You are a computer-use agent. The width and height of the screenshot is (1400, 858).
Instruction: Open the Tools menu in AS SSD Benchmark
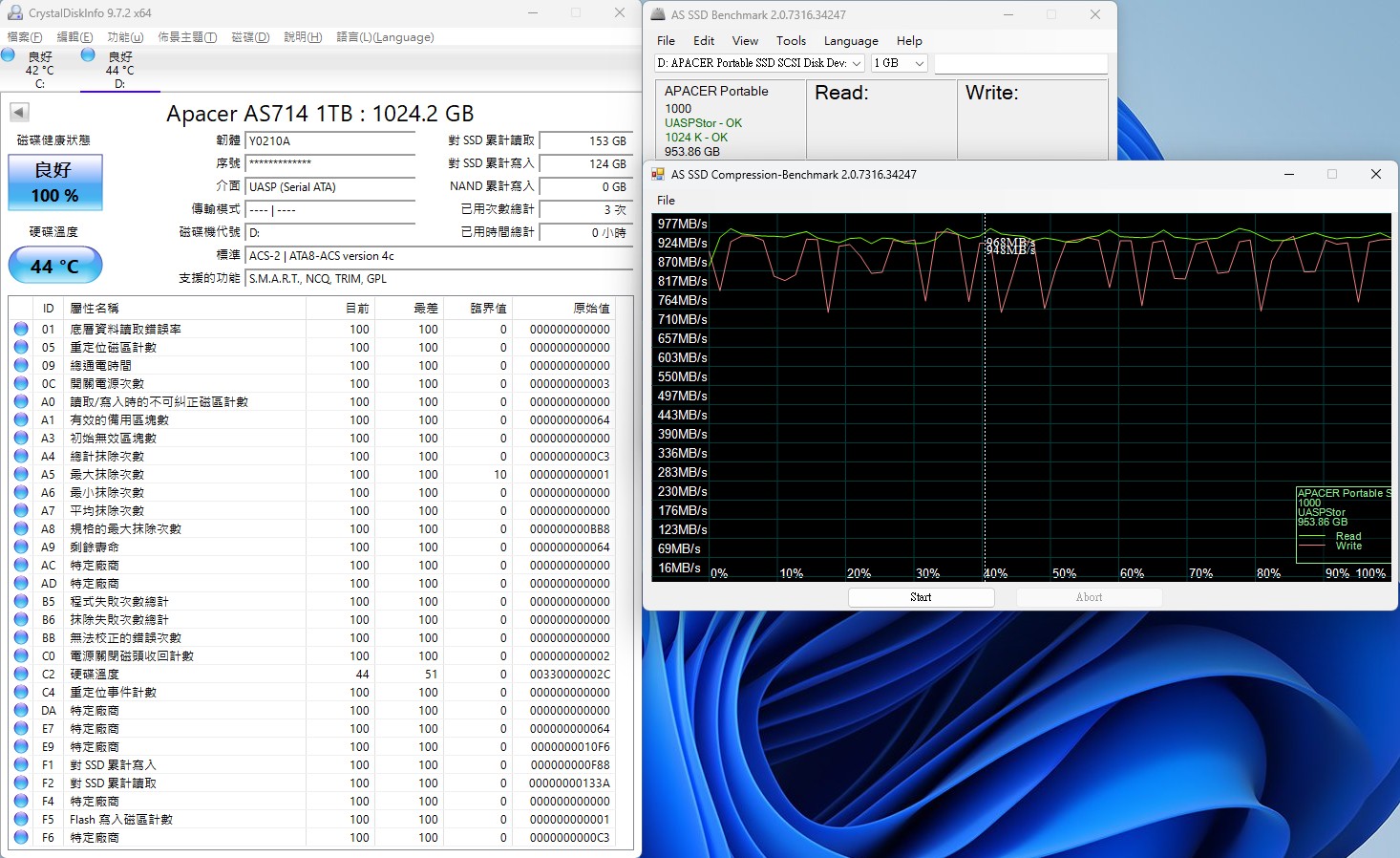(x=791, y=41)
